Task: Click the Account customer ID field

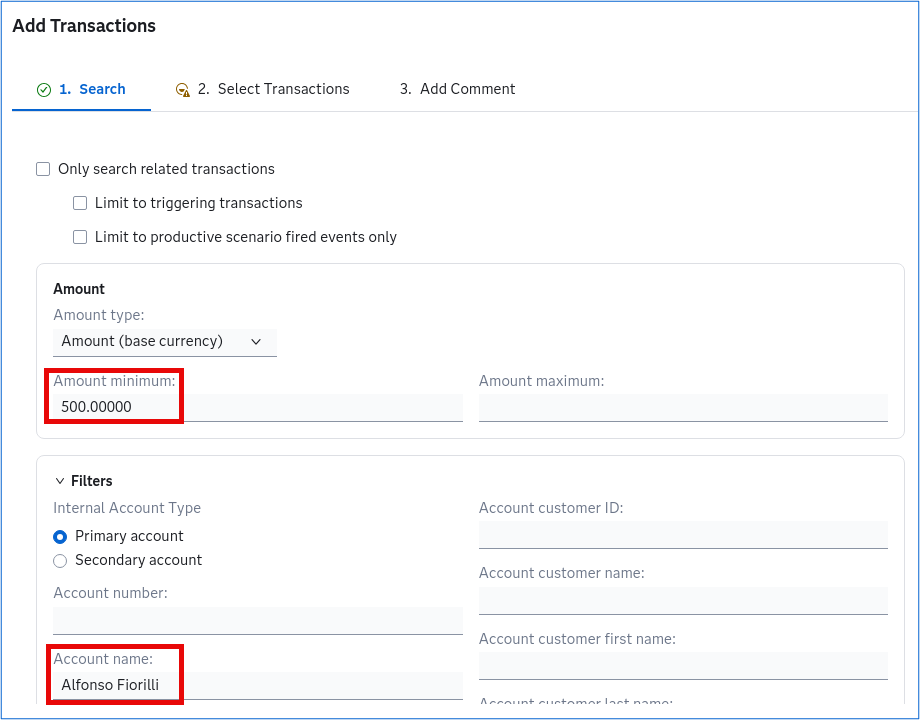Action: 683,535
